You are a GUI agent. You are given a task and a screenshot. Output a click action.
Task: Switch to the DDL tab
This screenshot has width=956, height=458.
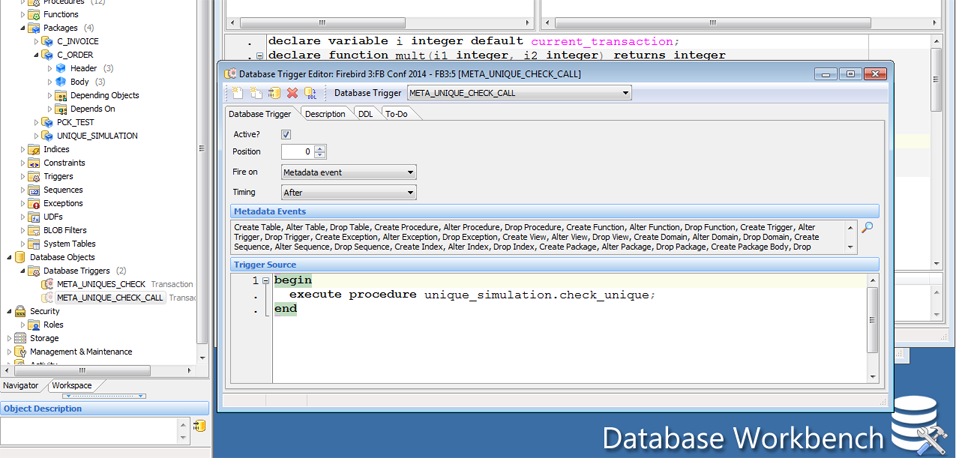[365, 114]
